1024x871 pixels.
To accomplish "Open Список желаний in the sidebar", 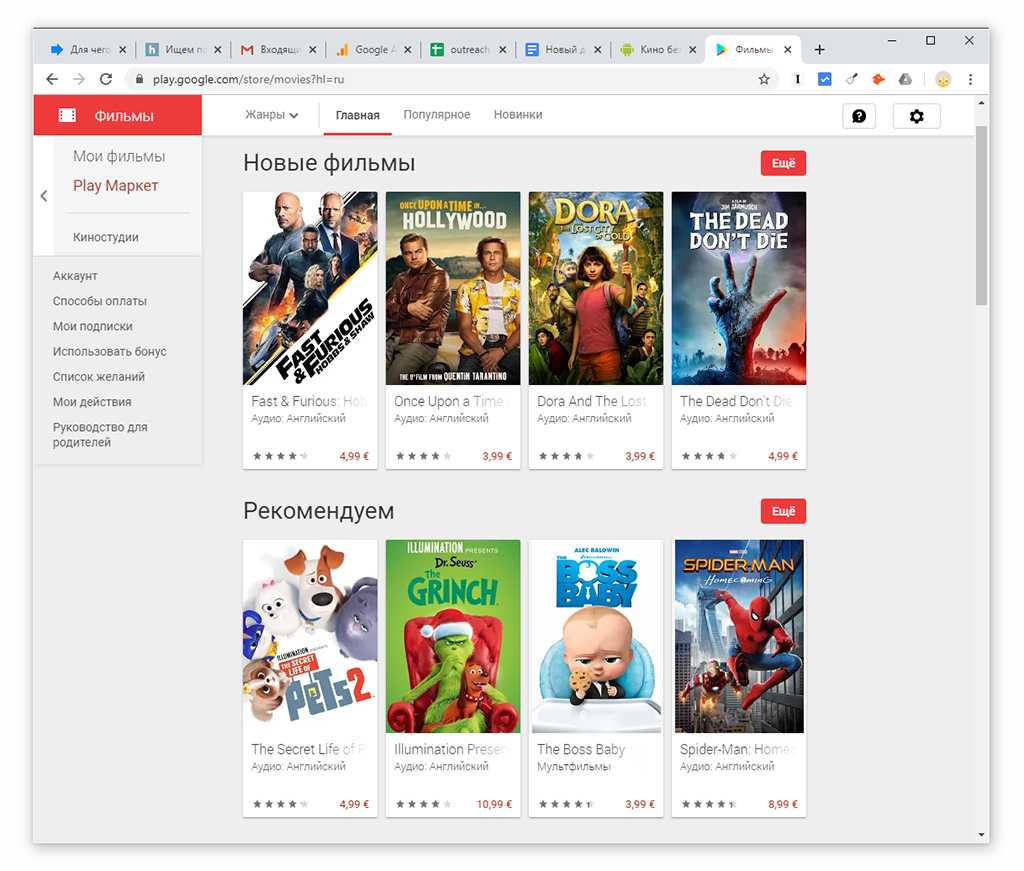I will pyautogui.click(x=99, y=377).
